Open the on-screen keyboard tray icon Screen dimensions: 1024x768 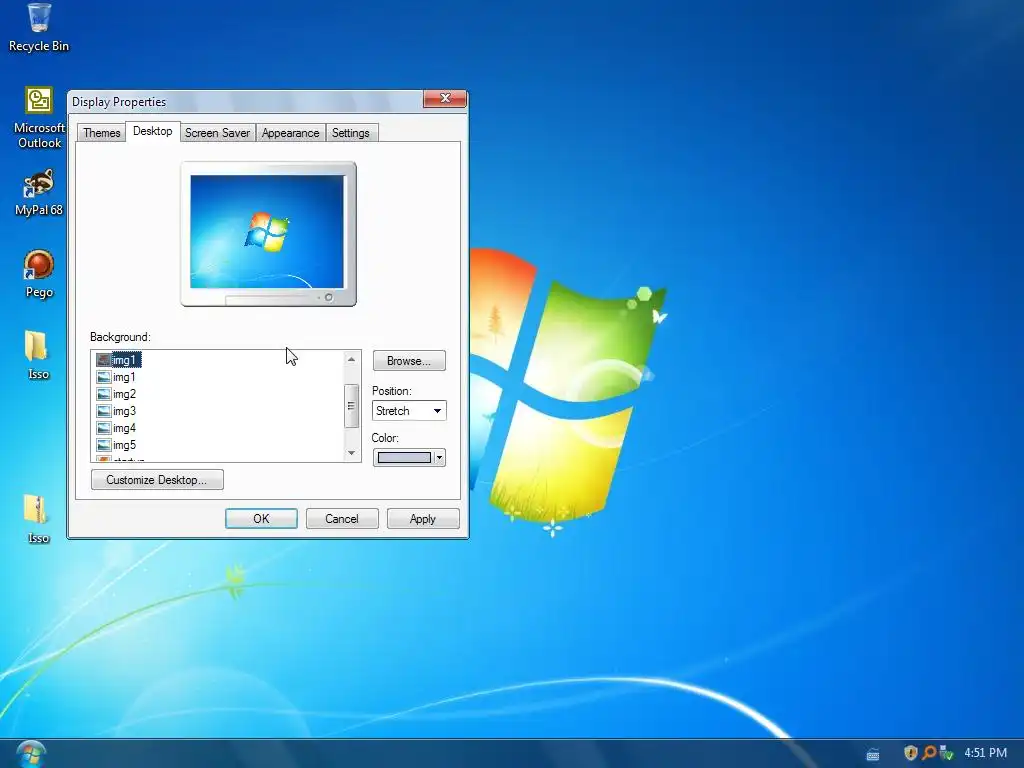[872, 754]
